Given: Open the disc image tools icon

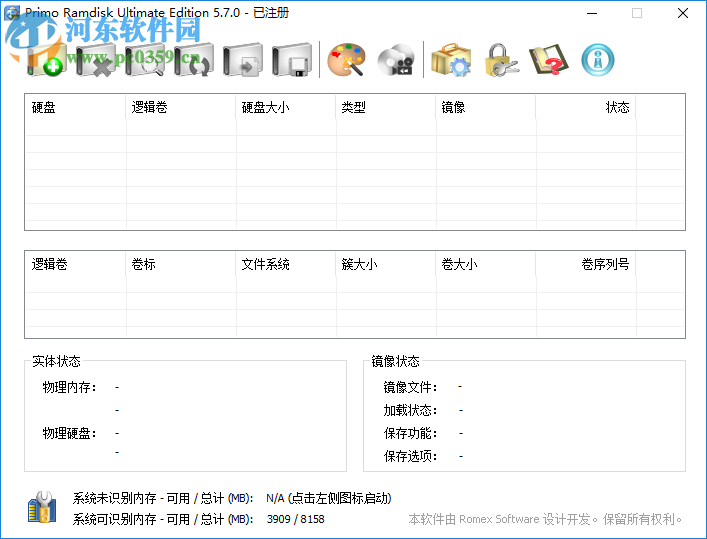Looking at the screenshot, I should (396, 60).
